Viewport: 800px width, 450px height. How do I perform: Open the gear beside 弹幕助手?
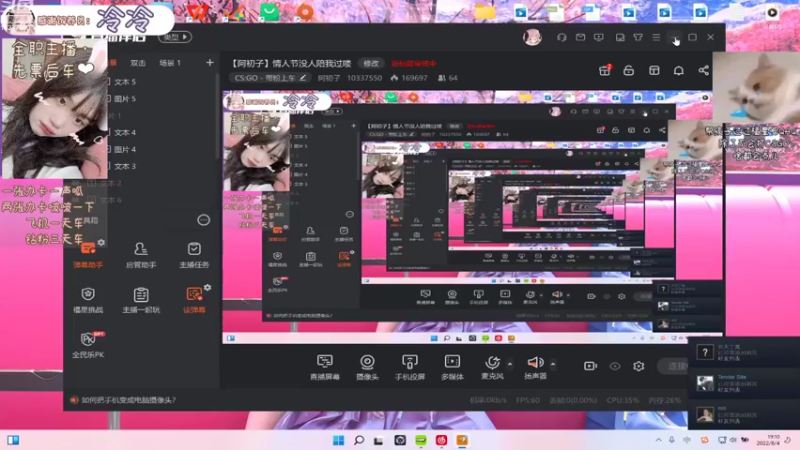(102, 242)
